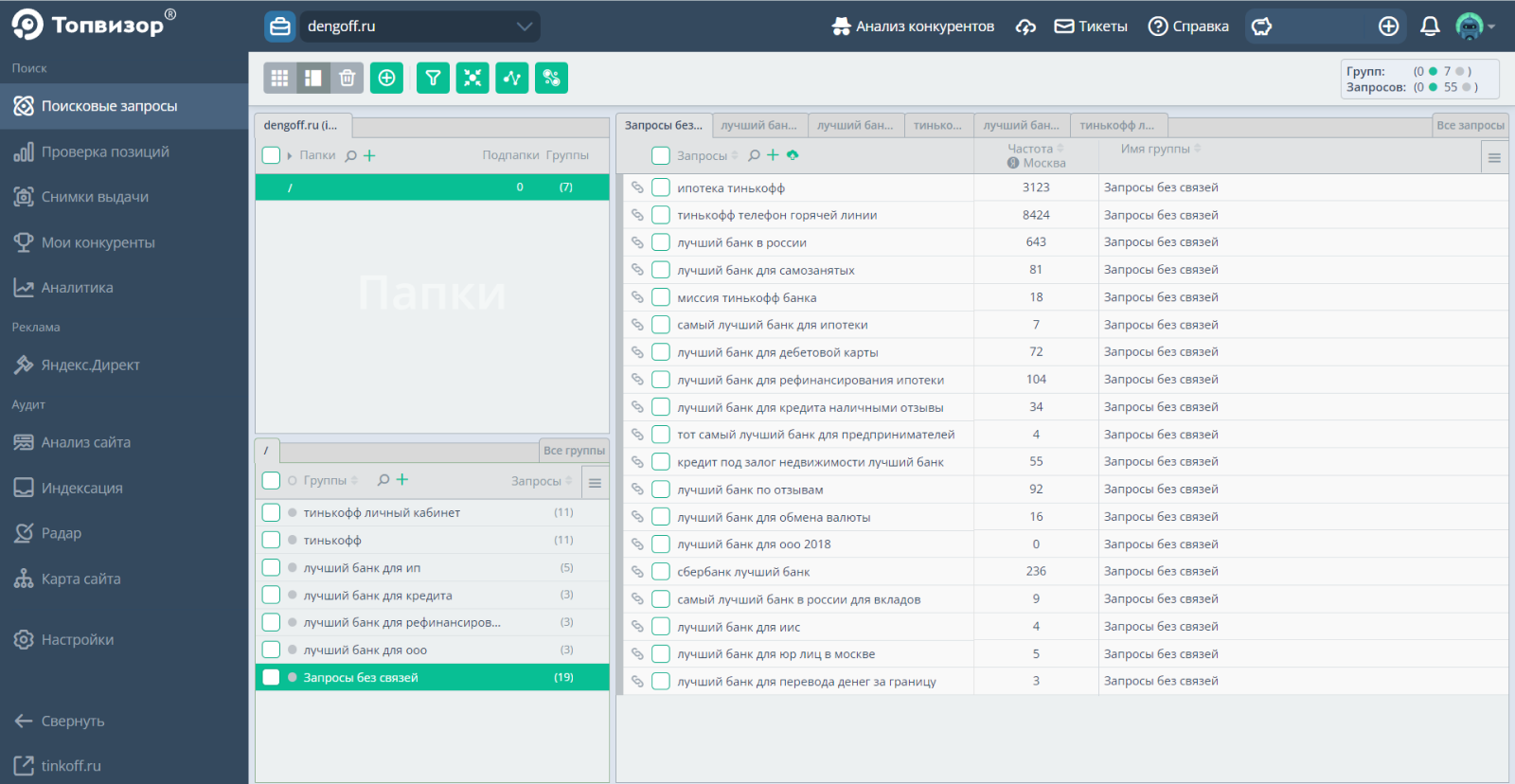The image size is (1515, 784).
Task: Select the split panel view icon
Action: click(x=312, y=78)
